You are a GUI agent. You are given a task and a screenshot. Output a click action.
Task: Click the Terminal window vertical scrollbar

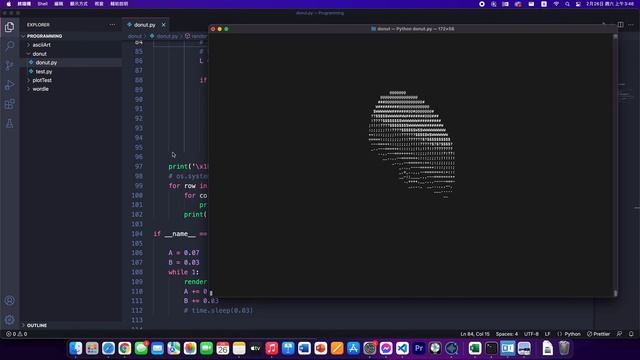615,165
